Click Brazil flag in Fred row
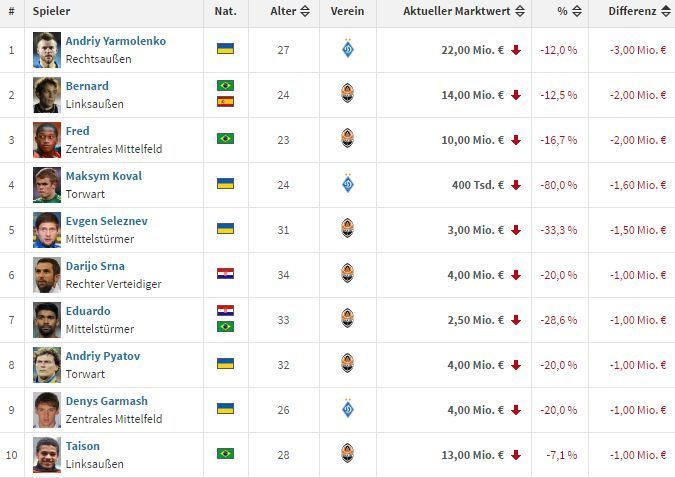675x478 pixels. click(225, 138)
